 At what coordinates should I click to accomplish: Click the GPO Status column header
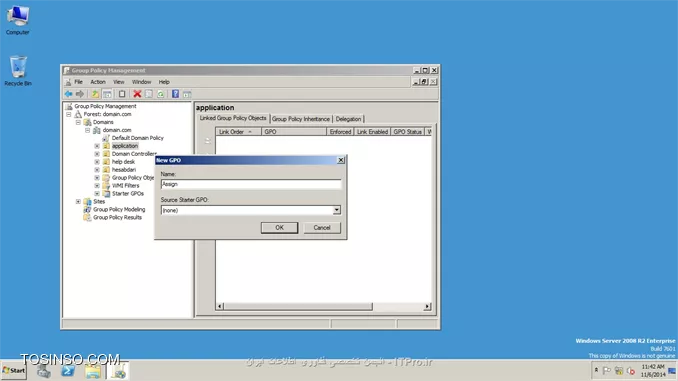click(407, 131)
